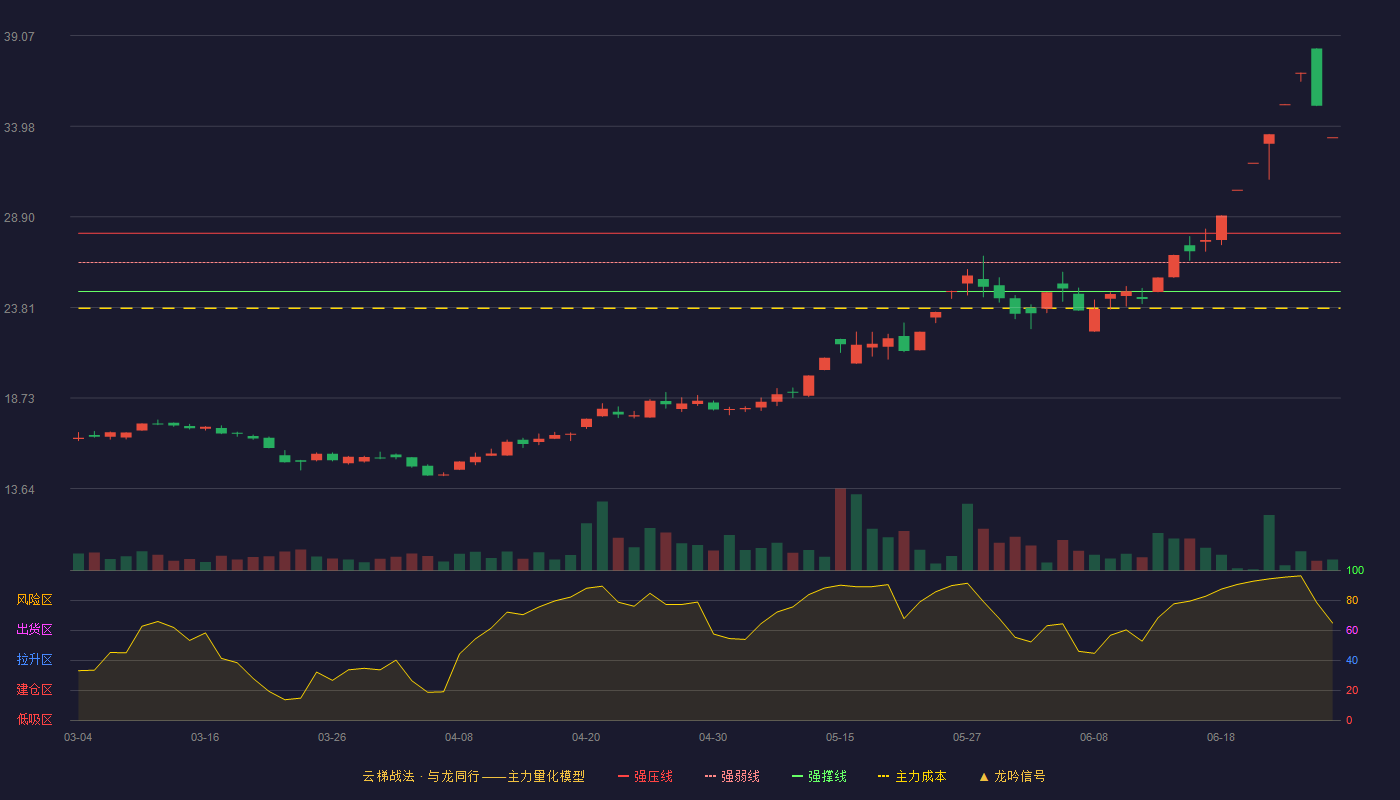1400x800 pixels.
Task: Click the 出货区 zone label
Action: 34,630
